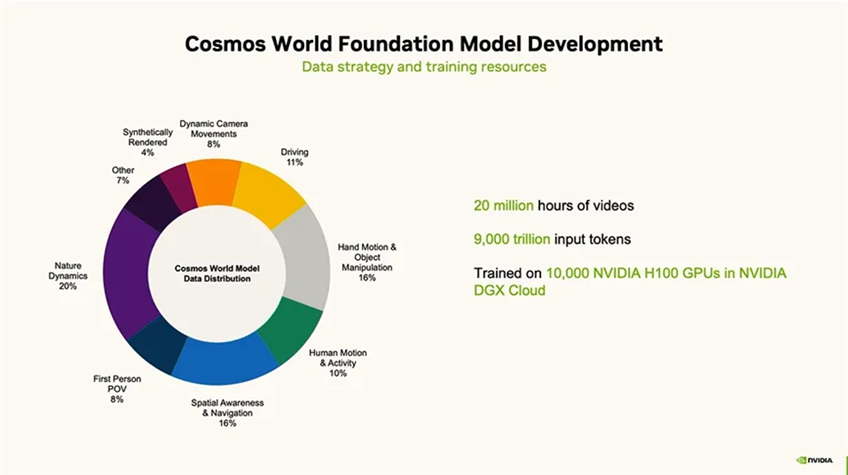This screenshot has width=848, height=475.
Task: Click the gray Hand Motion donut segment
Action: point(299,255)
